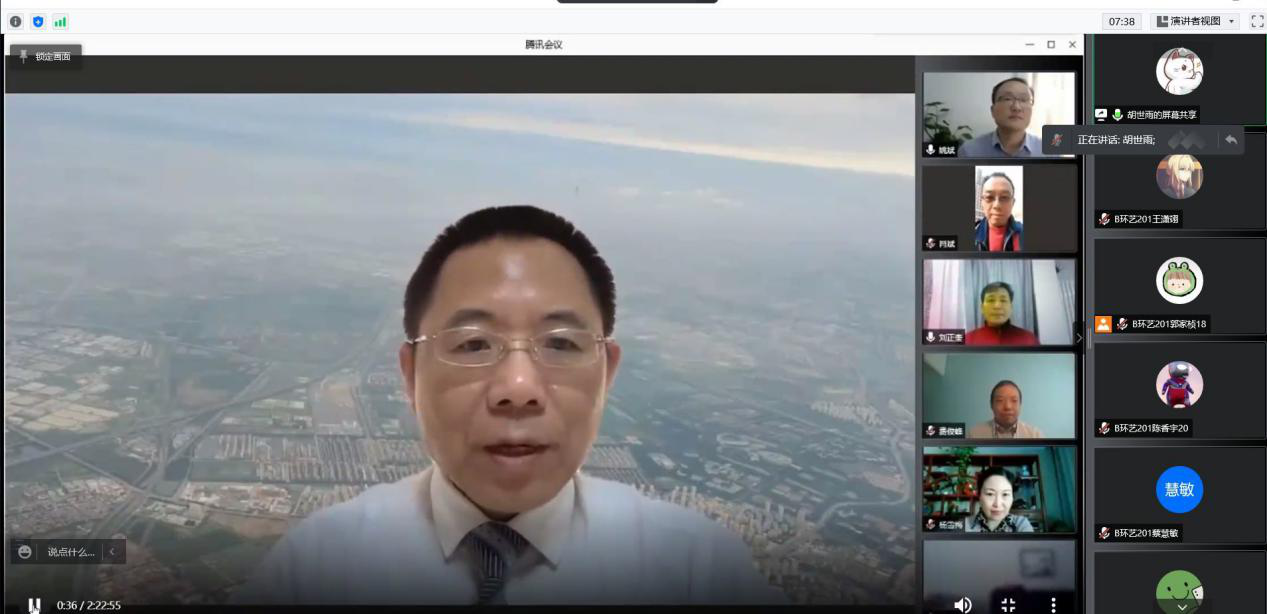Enter full screen via top-right icon
Viewport: 1267px width, 614px height.
[x=1257, y=21]
